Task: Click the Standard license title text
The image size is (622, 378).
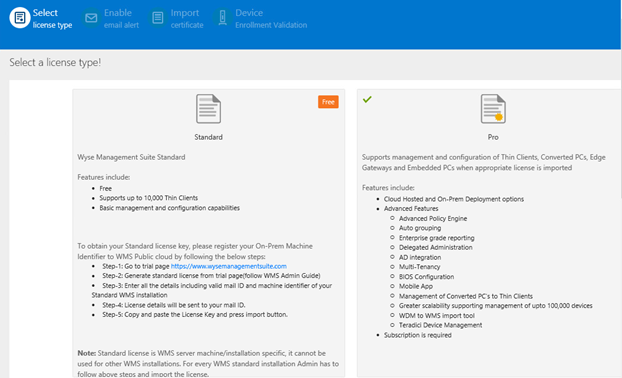Action: pyautogui.click(x=208, y=137)
